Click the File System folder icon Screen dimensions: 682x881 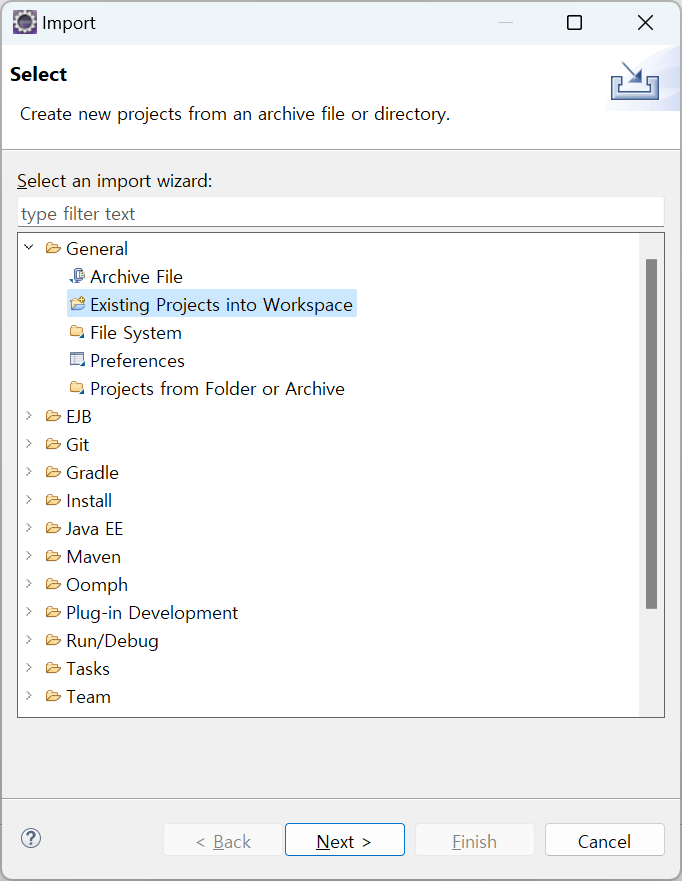77,332
